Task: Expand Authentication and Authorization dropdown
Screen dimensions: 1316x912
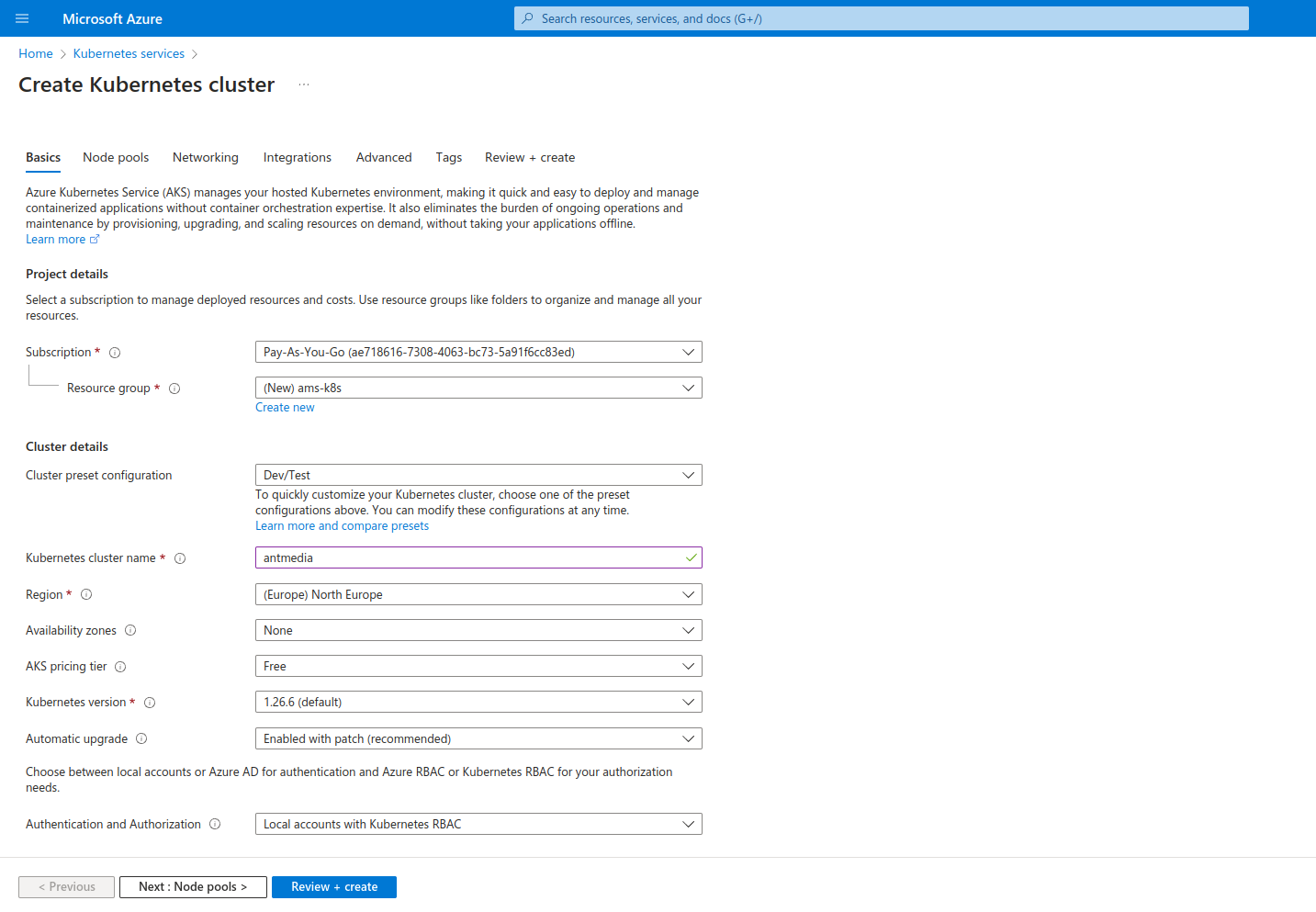Action: 478,824
